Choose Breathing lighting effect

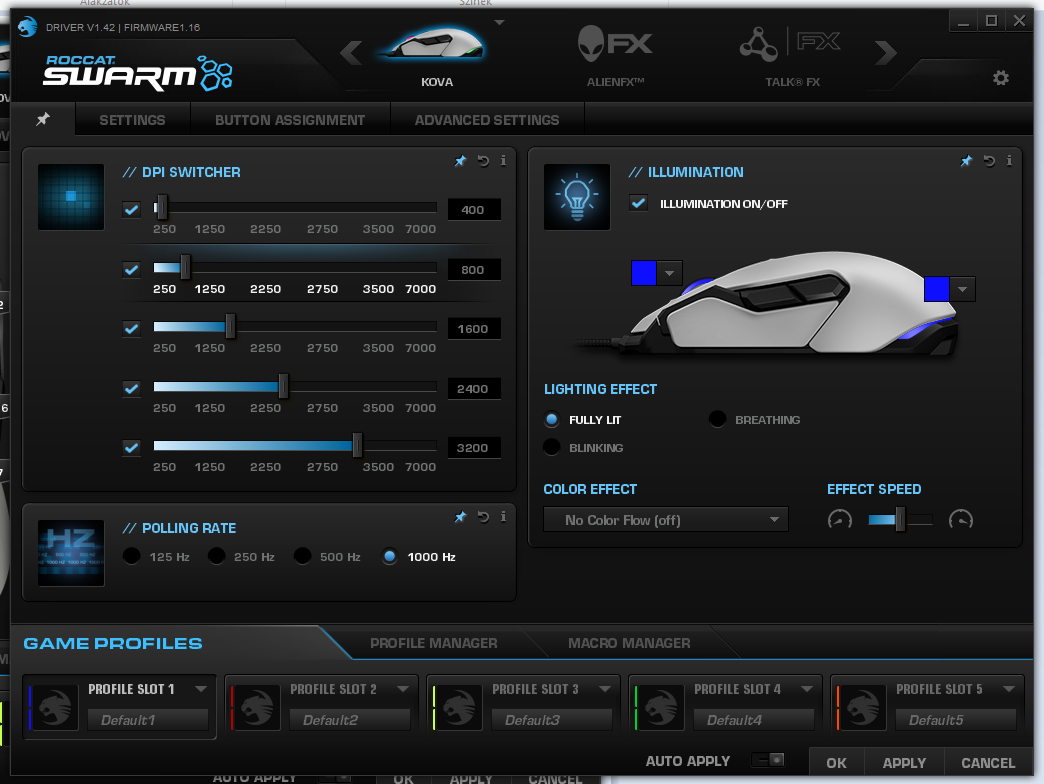717,419
